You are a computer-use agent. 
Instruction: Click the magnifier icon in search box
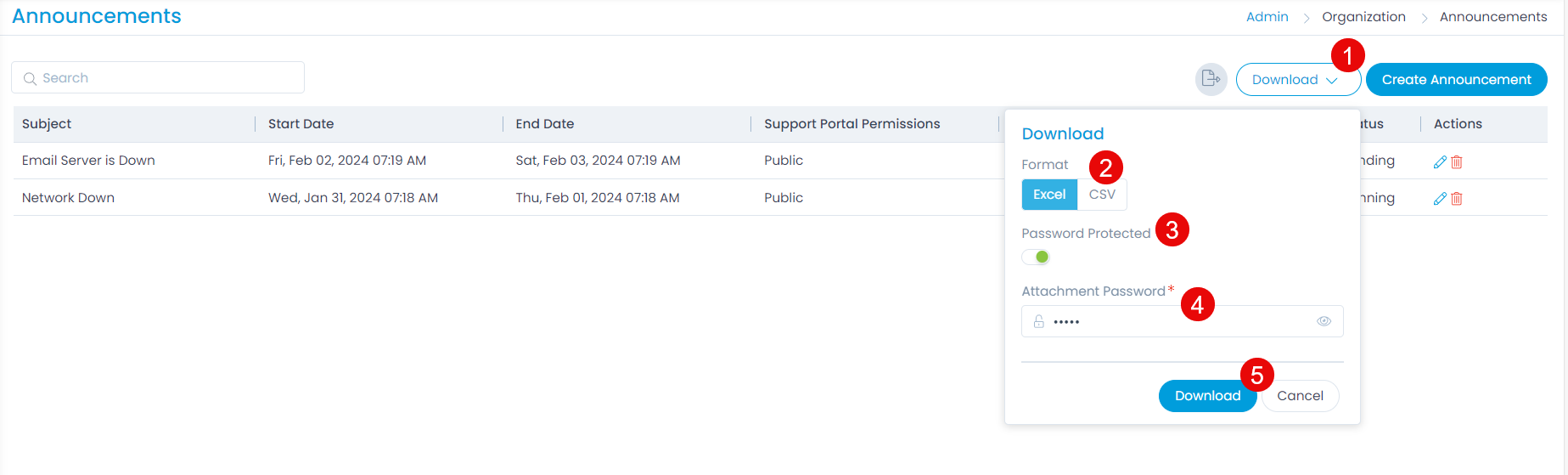(x=30, y=78)
